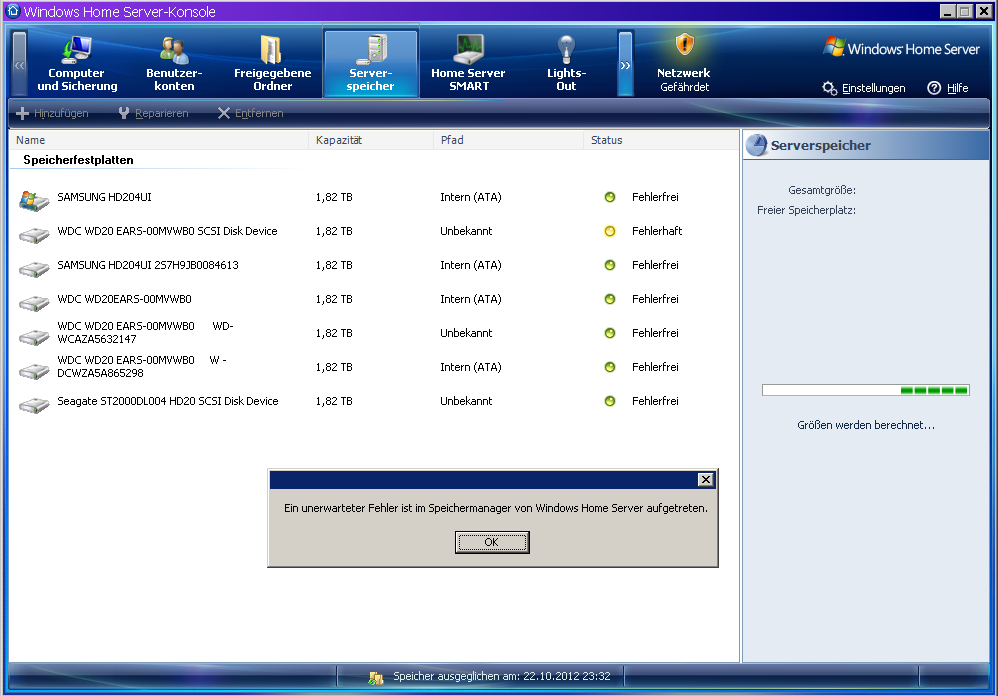Click the left tab-scroll arrow
Screen dimensions: 998x696
pos(20,64)
